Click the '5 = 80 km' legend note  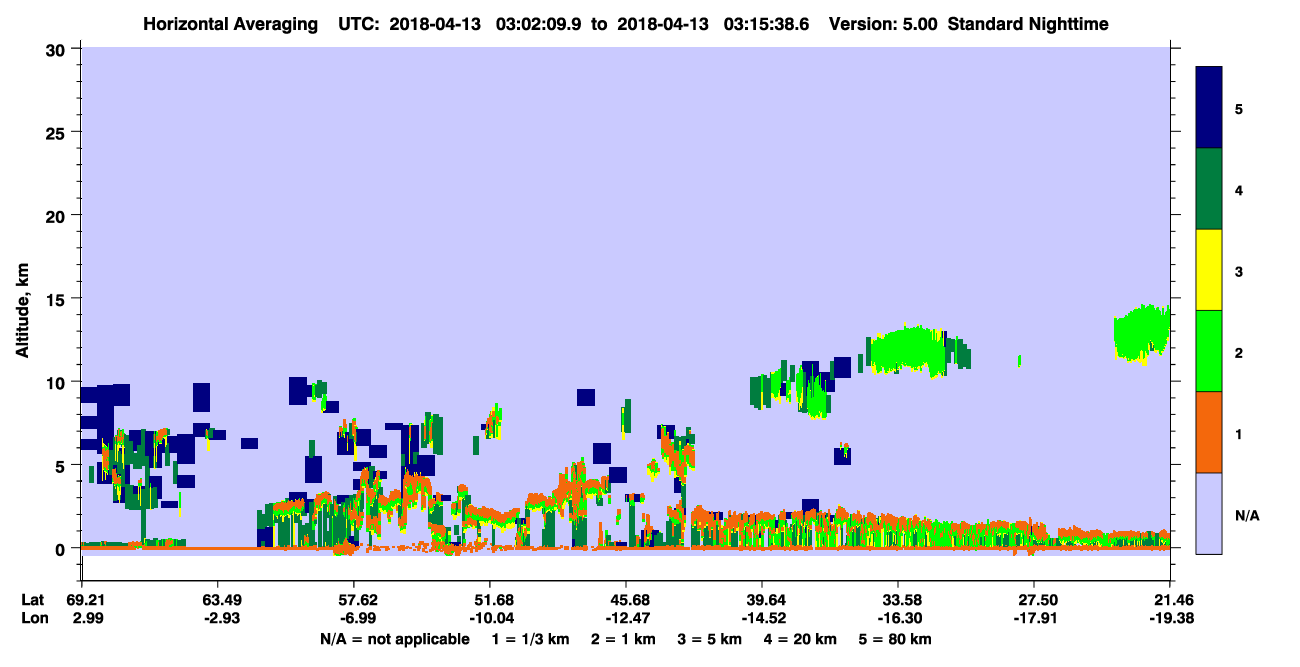click(x=894, y=639)
